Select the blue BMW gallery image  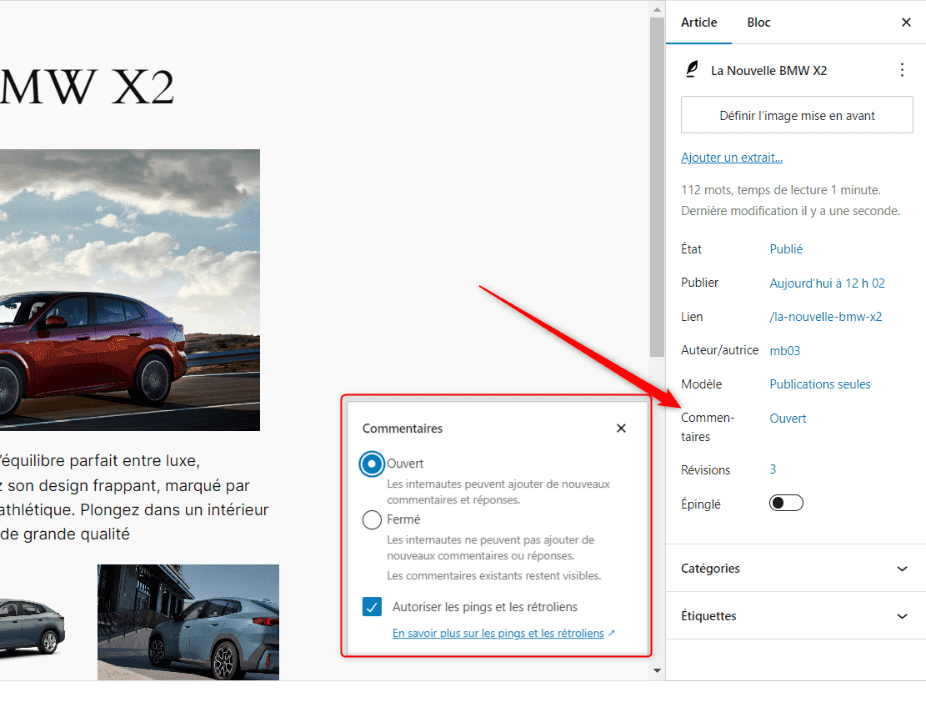click(x=188, y=622)
